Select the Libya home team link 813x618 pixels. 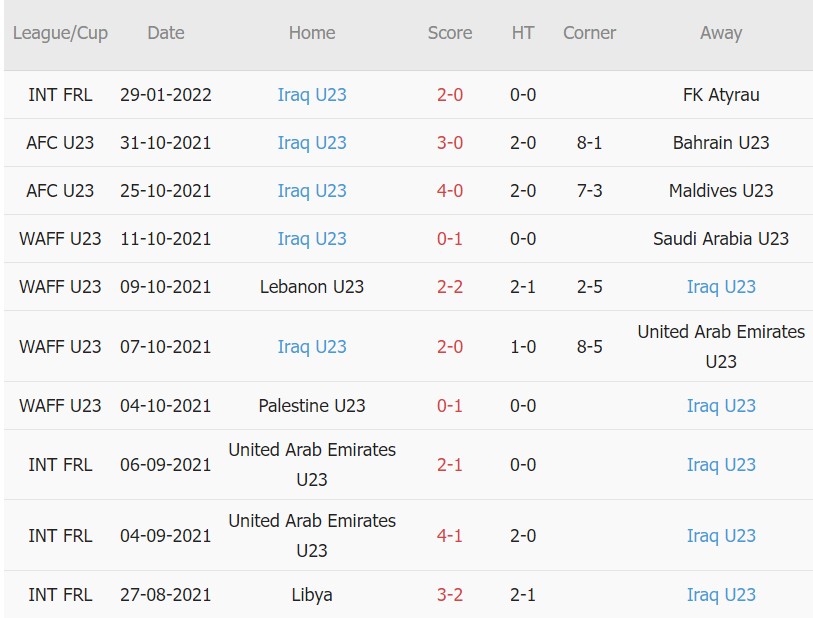(312, 594)
